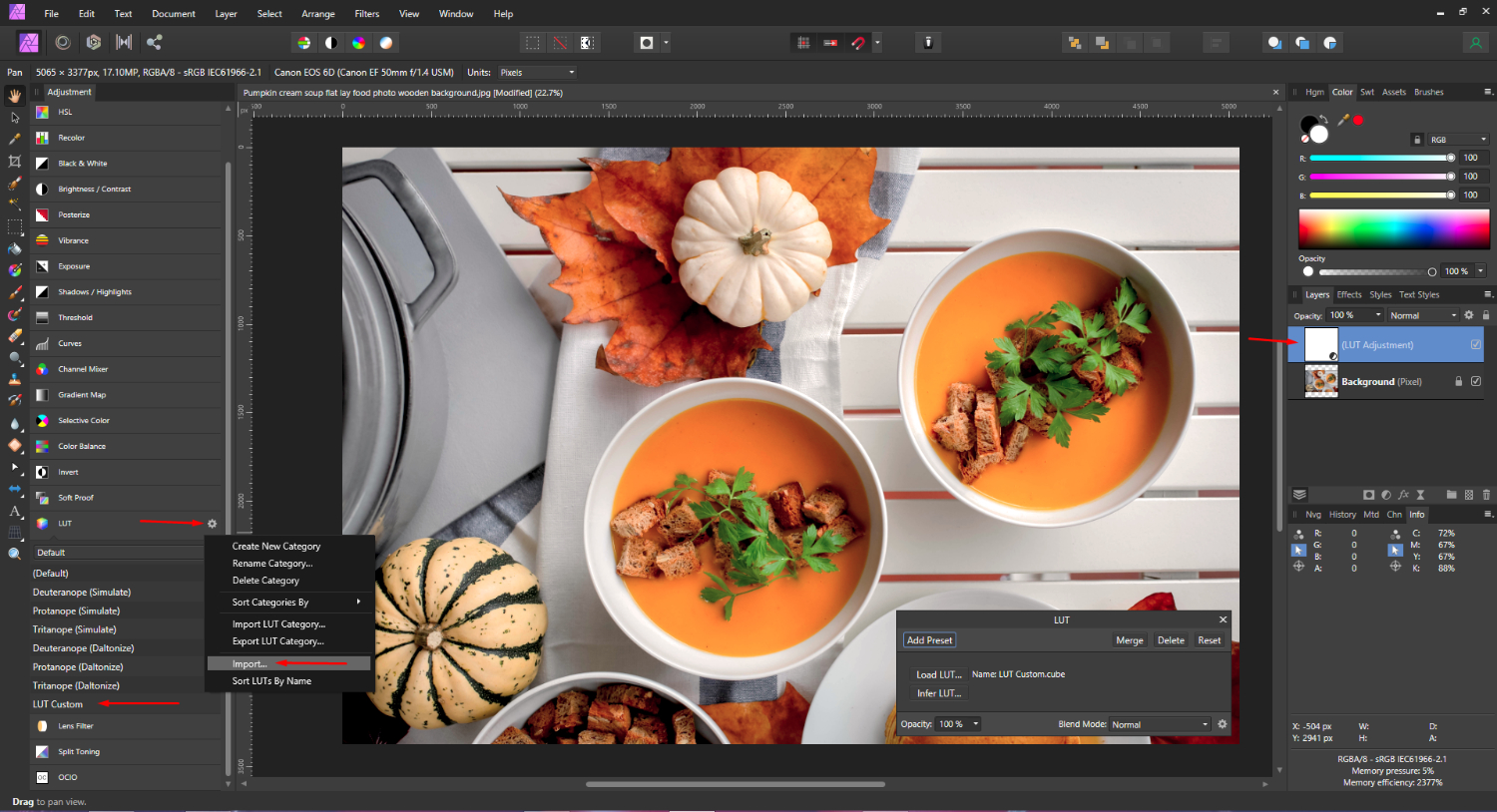Select the Artistic Text tool
This screenshot has width=1497, height=812.
tap(15, 511)
